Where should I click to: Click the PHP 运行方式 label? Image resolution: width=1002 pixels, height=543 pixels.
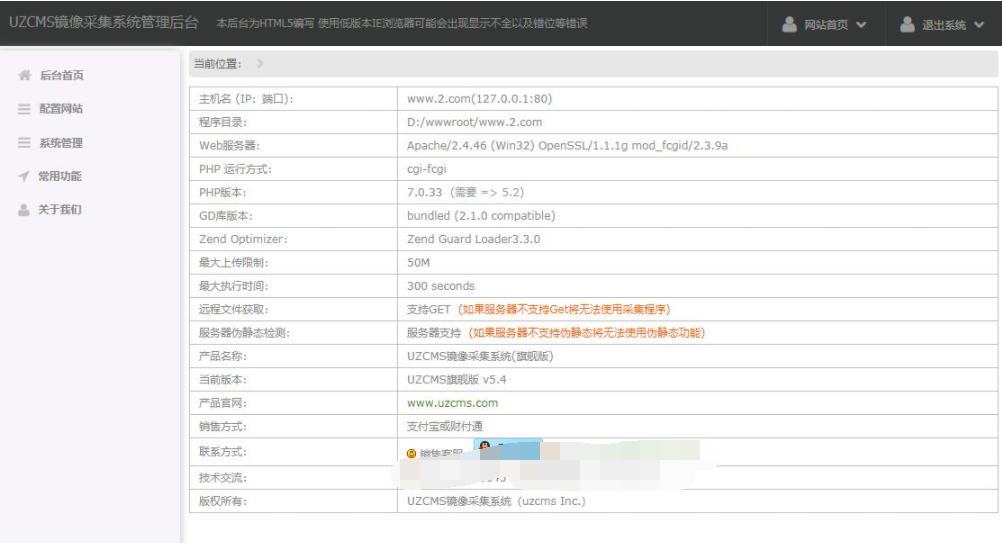[235, 169]
